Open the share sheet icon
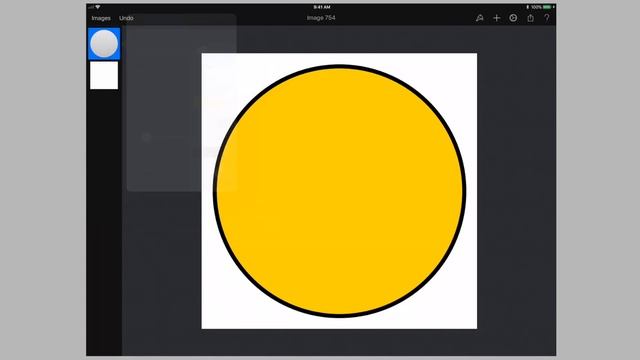 [x=530, y=18]
